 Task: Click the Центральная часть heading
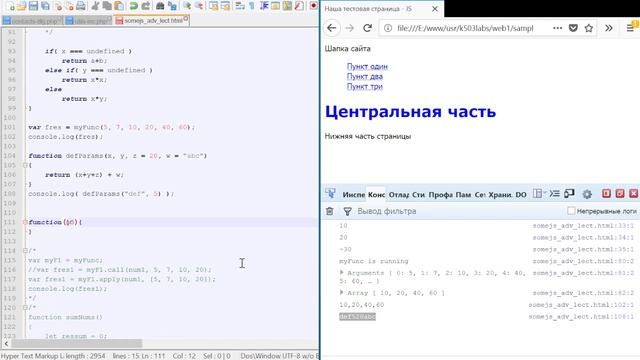tap(410, 112)
